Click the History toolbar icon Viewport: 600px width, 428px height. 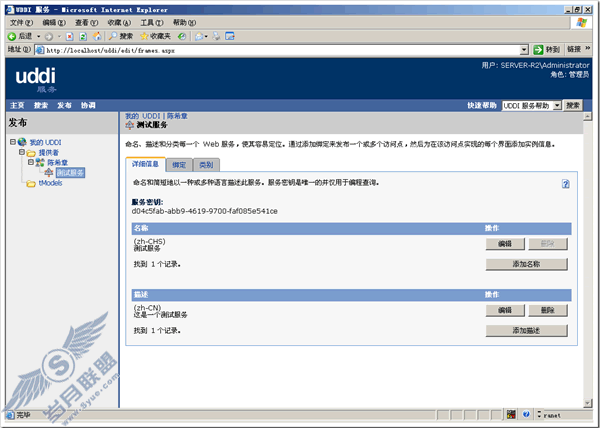coord(182,36)
